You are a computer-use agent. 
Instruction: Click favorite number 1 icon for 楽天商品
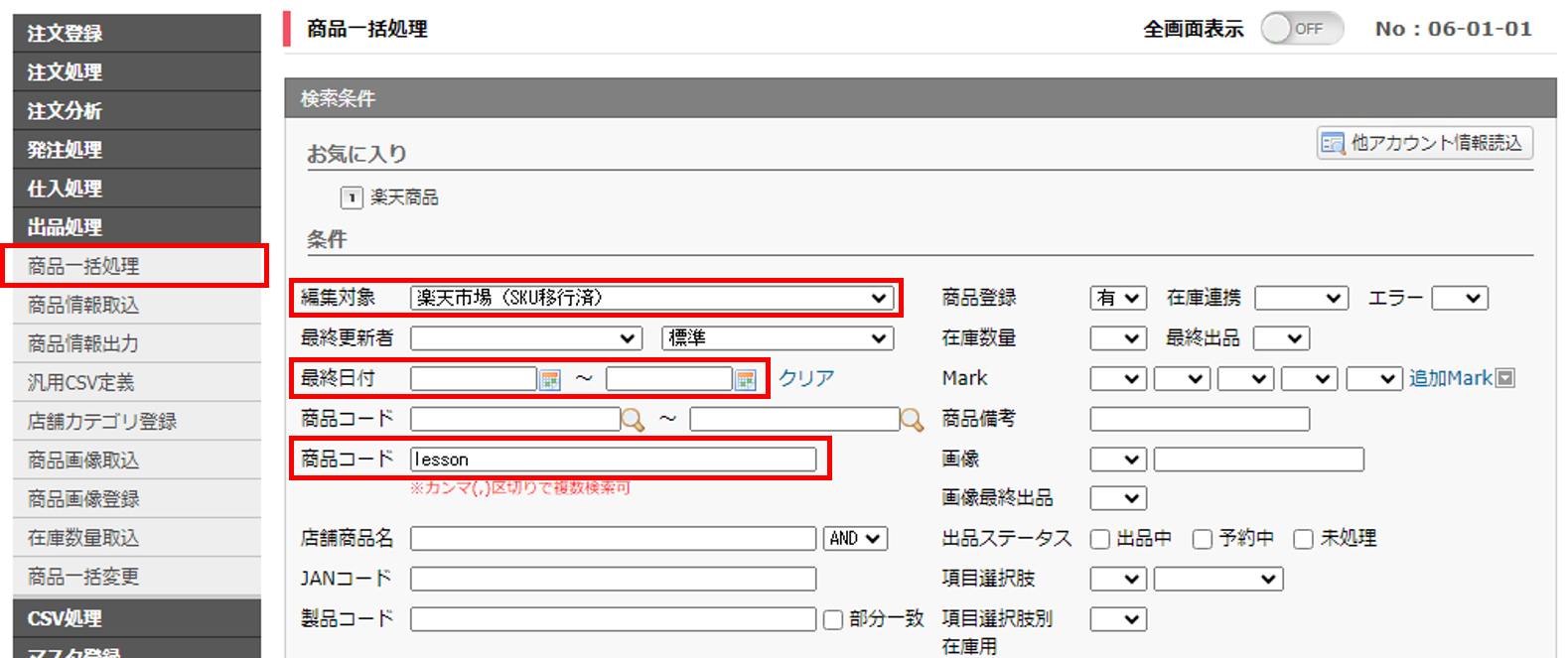[352, 197]
